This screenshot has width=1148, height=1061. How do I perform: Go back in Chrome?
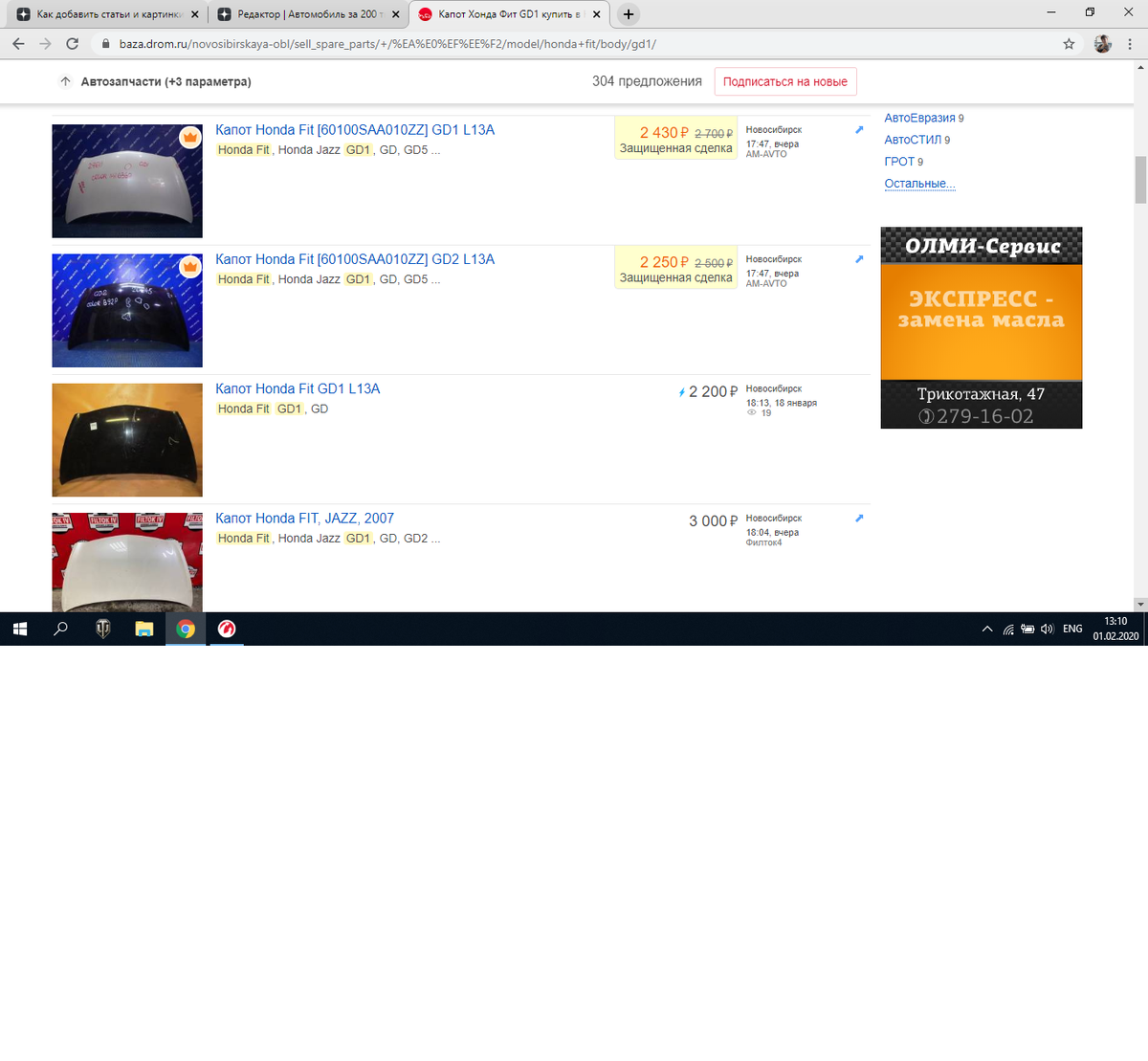pos(18,44)
